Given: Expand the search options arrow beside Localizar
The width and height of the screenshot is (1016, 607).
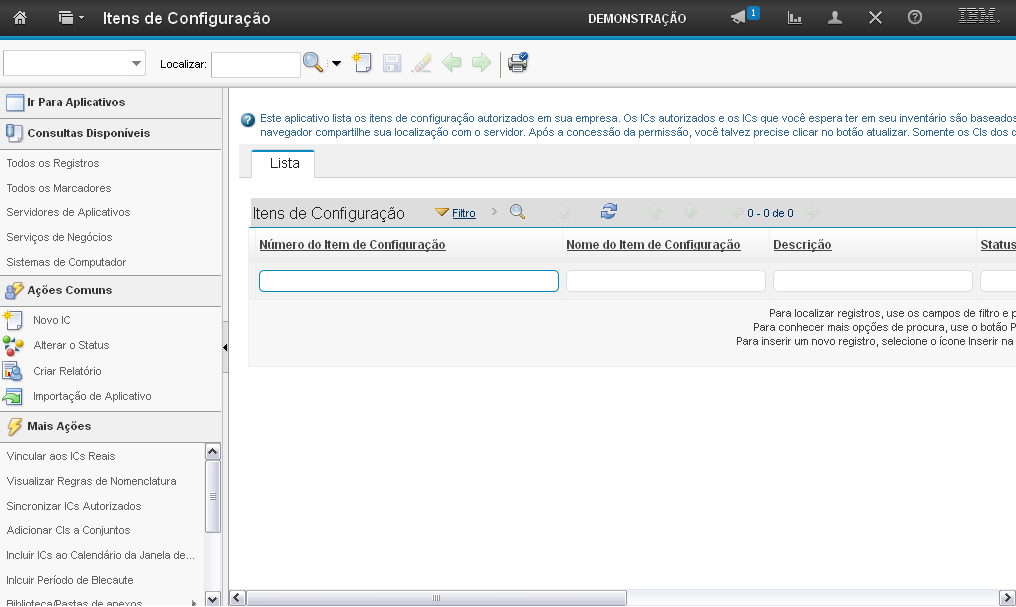Looking at the screenshot, I should point(336,64).
